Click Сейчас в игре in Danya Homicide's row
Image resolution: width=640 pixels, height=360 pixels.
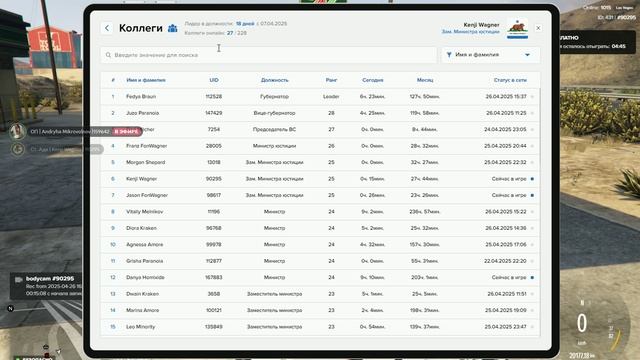click(x=509, y=278)
